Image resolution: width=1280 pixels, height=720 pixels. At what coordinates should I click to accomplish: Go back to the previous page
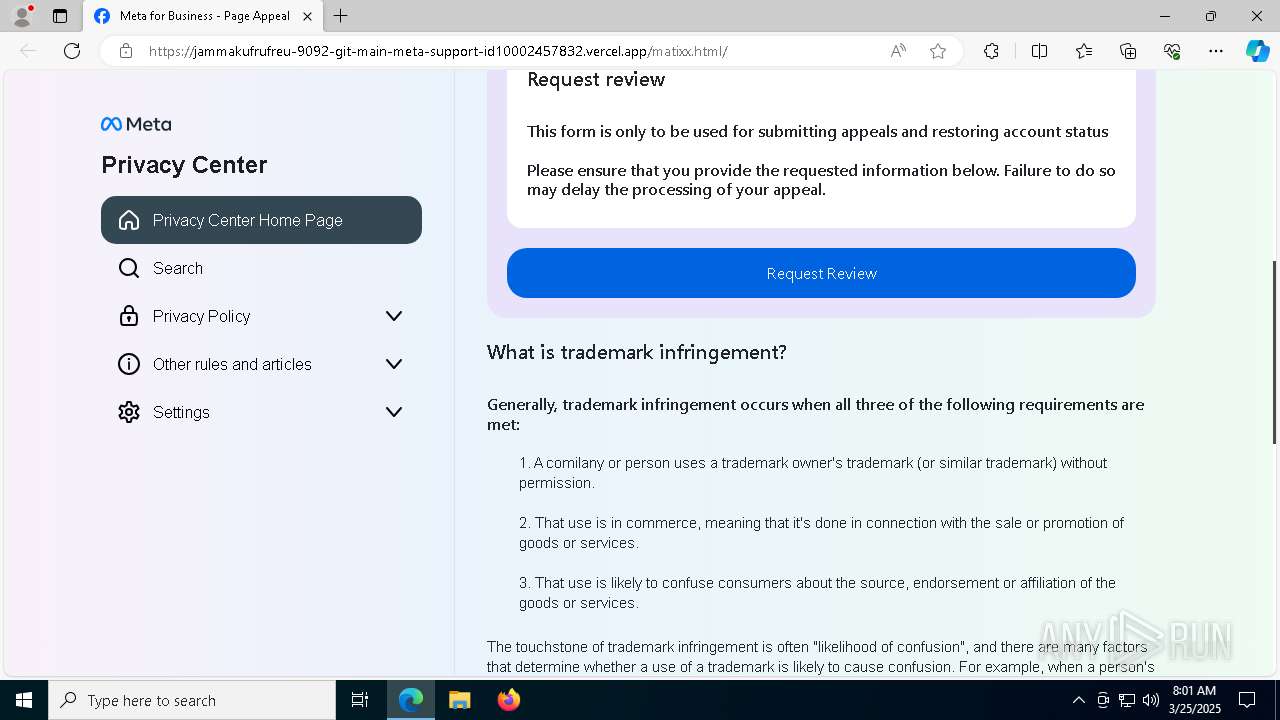[x=28, y=51]
